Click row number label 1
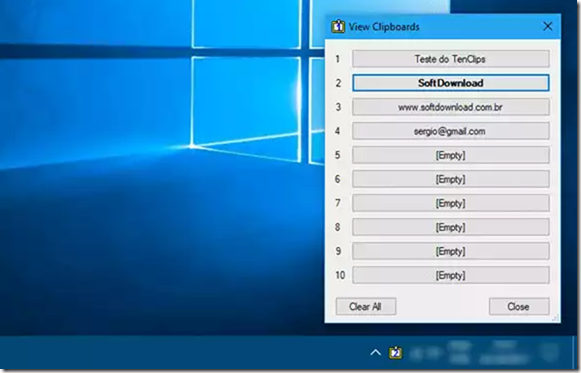This screenshot has height=373, width=581. [x=338, y=59]
